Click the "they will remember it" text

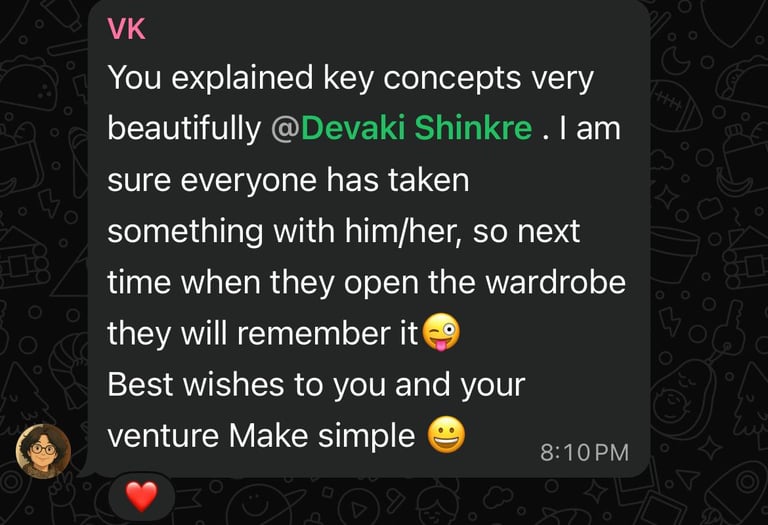tap(263, 334)
